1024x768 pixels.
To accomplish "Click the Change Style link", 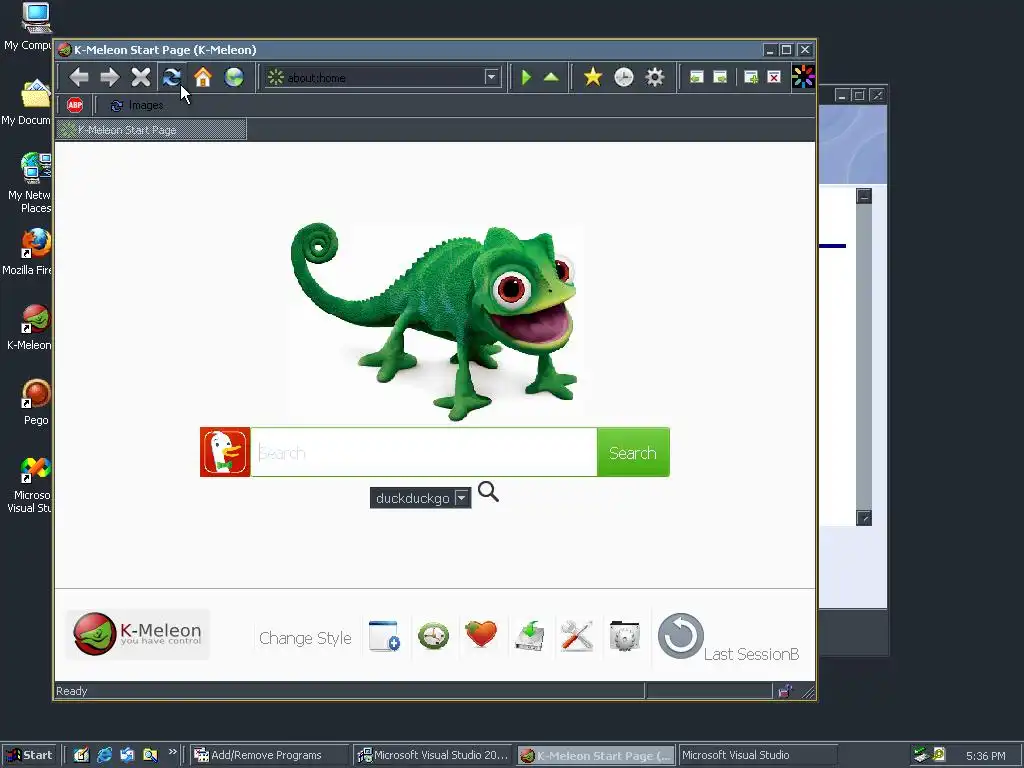I will (x=305, y=638).
